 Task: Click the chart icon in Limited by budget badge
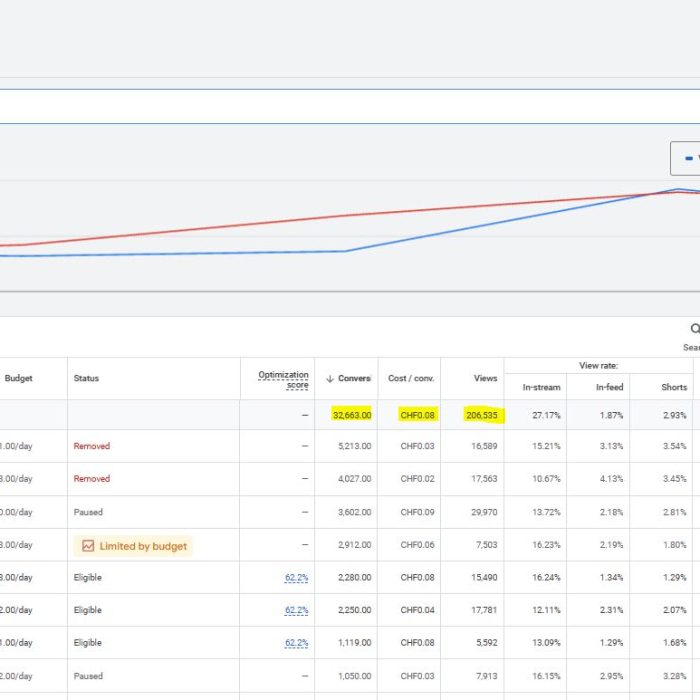tap(88, 546)
